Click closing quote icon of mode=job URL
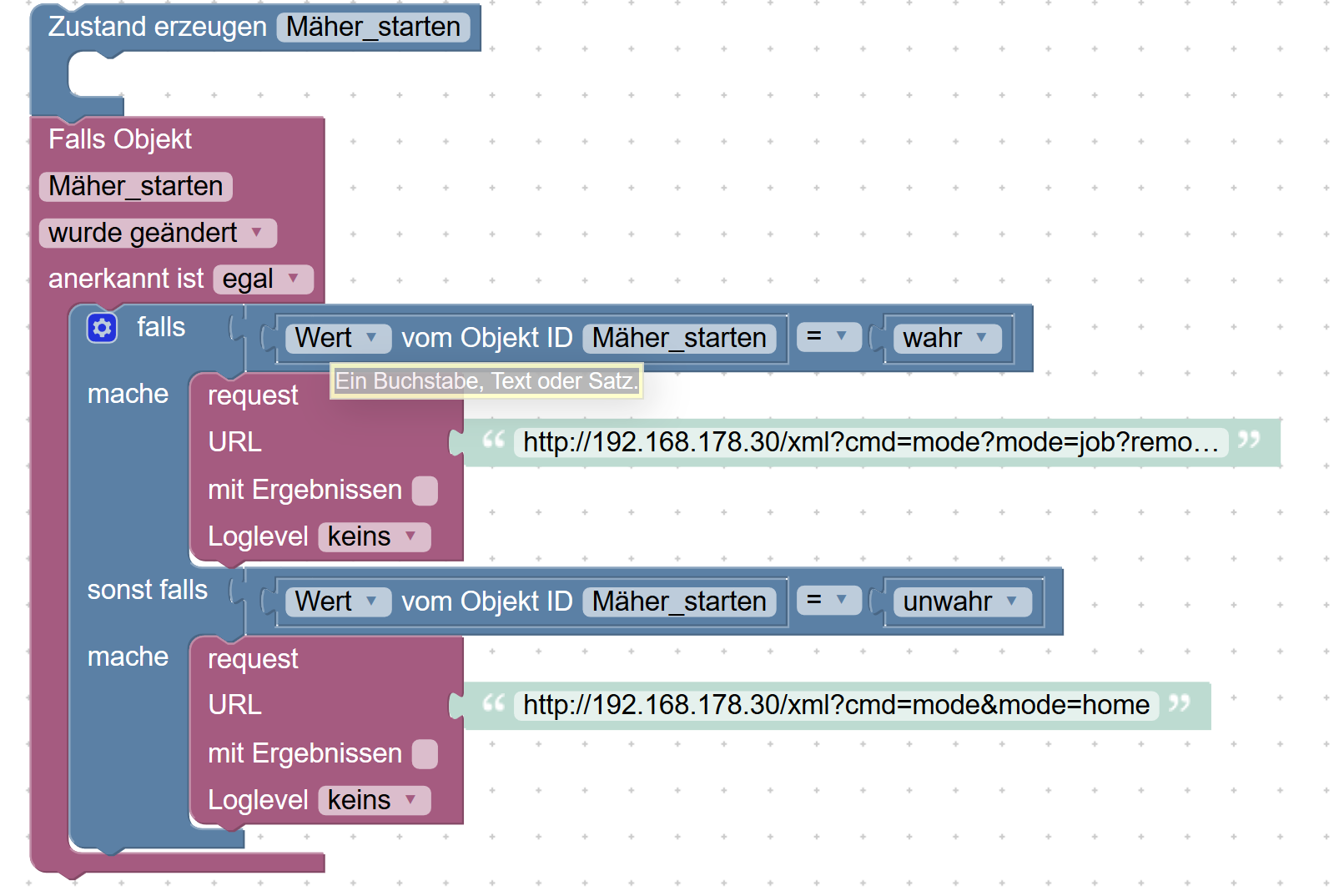 coord(1248,440)
